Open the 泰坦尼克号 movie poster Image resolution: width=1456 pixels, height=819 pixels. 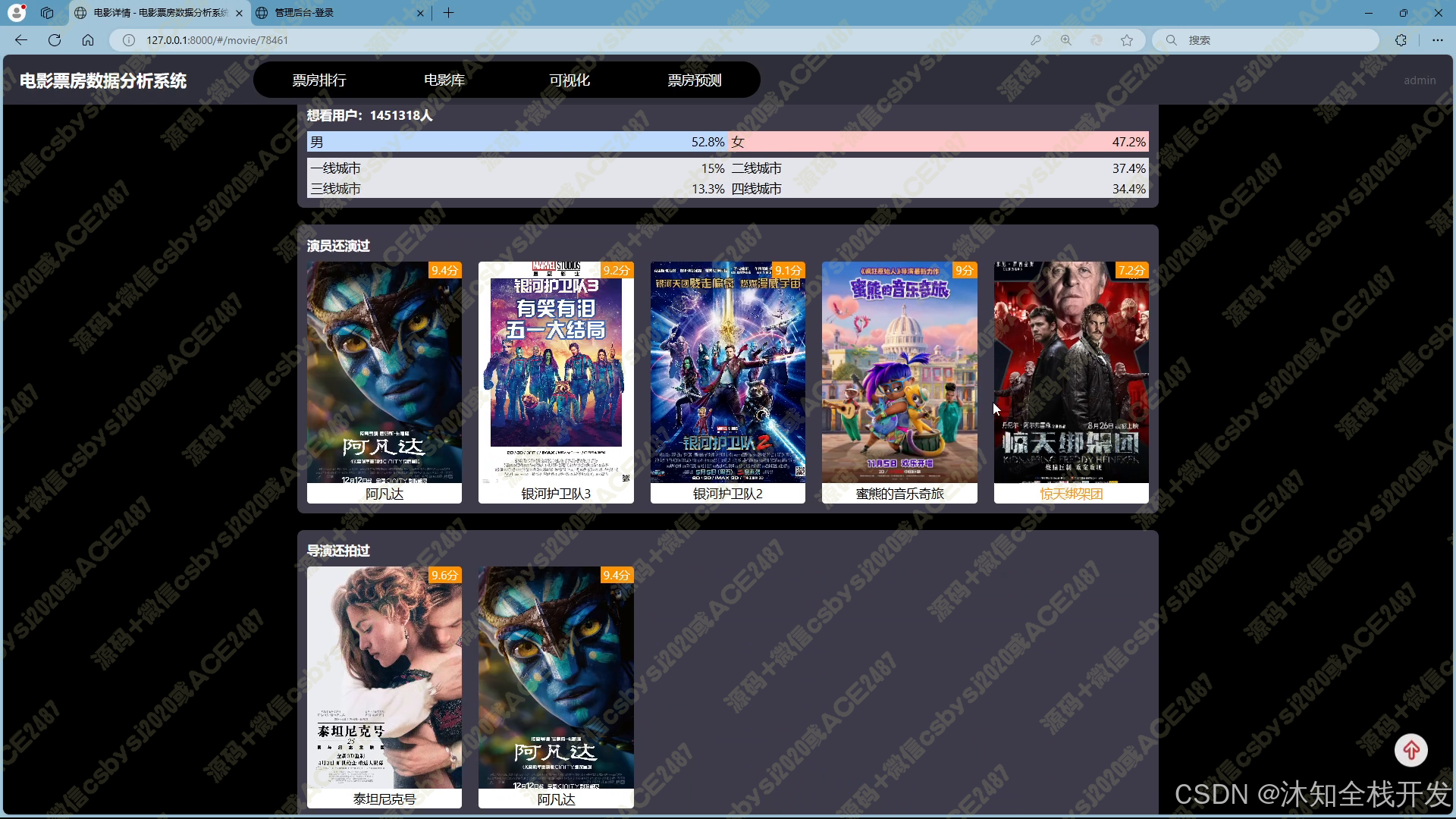[x=384, y=676]
